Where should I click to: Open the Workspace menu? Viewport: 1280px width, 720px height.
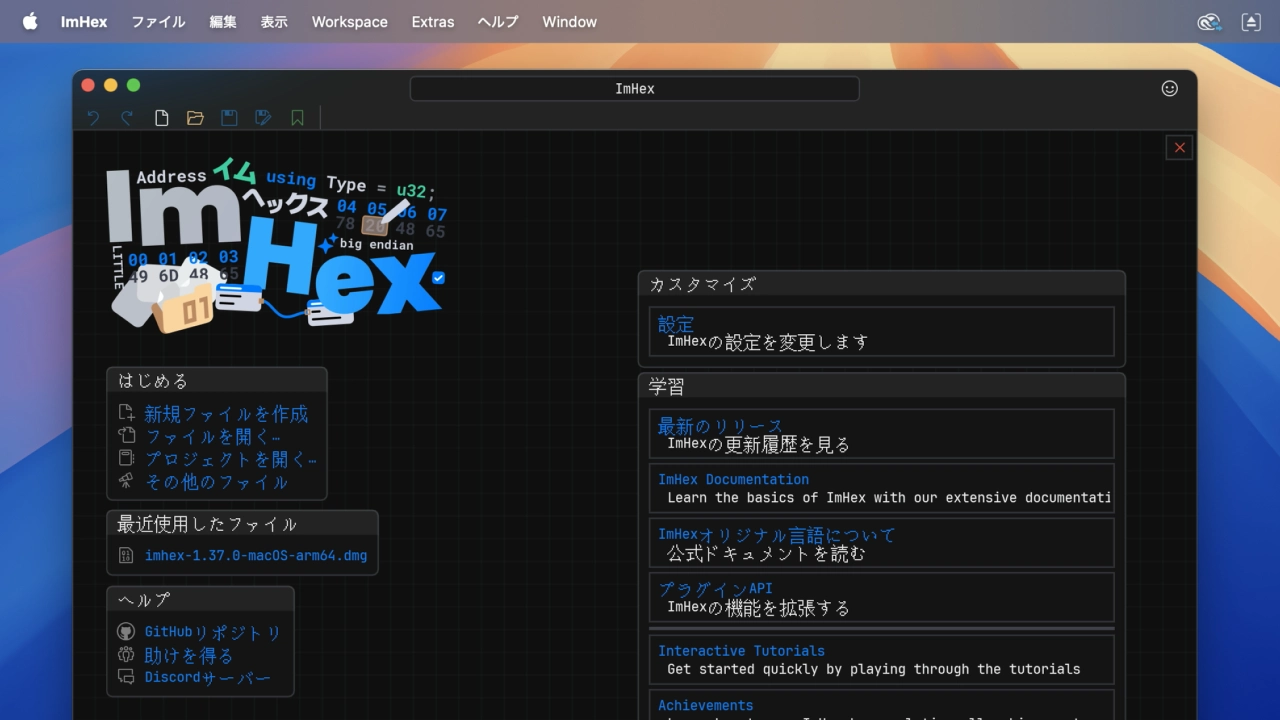point(349,21)
